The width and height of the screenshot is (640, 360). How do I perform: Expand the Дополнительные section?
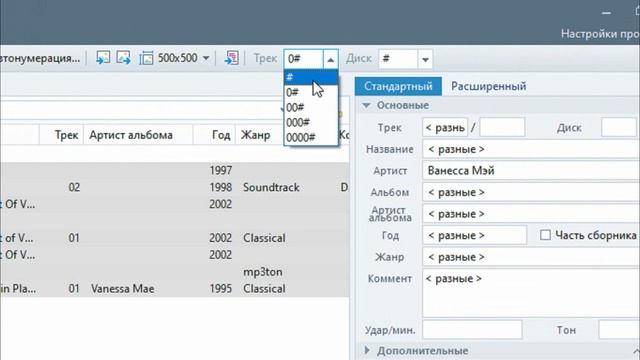coord(367,350)
